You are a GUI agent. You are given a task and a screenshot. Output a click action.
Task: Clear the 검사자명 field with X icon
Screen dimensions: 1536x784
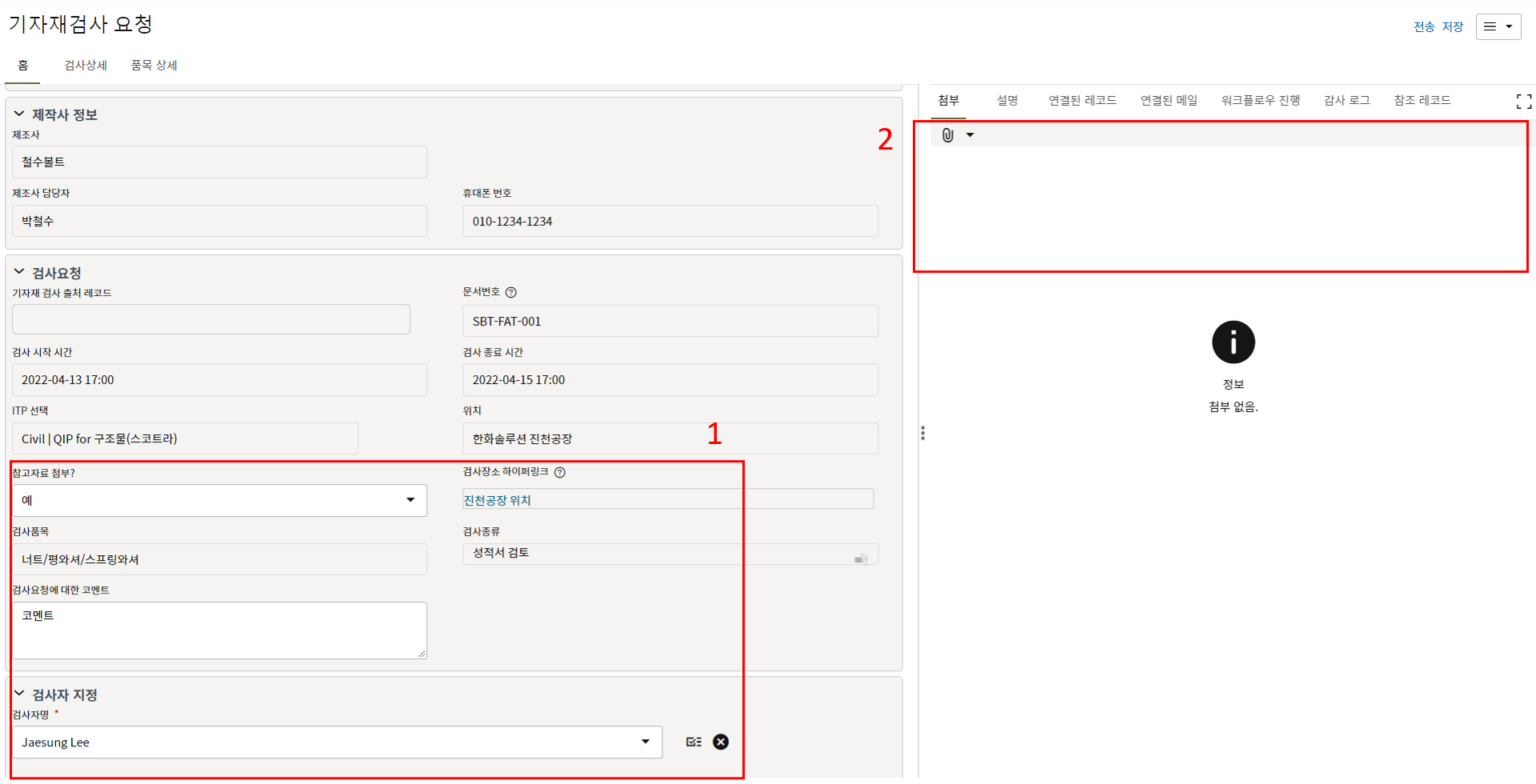point(721,742)
